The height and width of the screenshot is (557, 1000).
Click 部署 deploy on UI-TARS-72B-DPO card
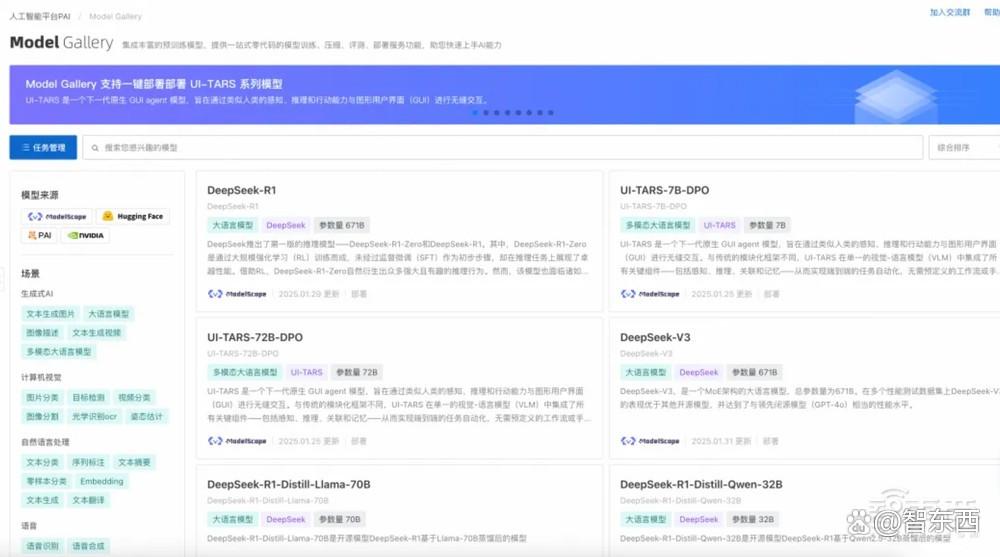(359, 441)
